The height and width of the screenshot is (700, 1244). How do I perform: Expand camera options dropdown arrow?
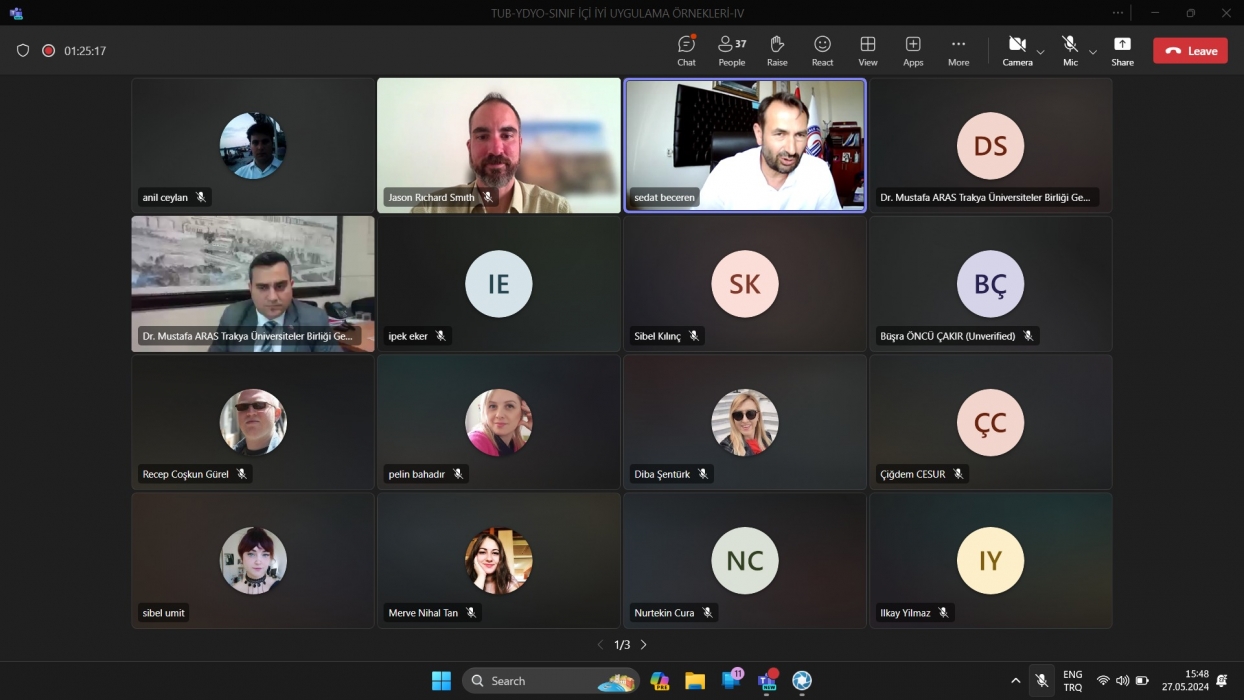(1040, 52)
